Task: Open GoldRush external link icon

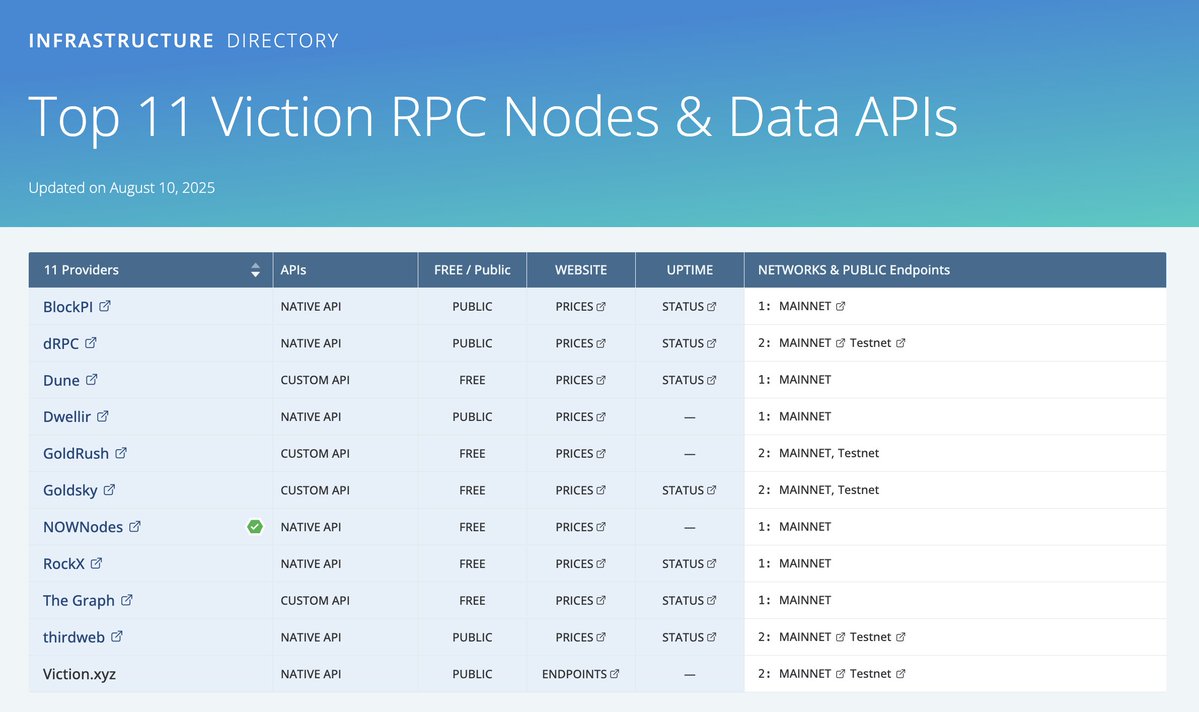Action: [x=121, y=453]
